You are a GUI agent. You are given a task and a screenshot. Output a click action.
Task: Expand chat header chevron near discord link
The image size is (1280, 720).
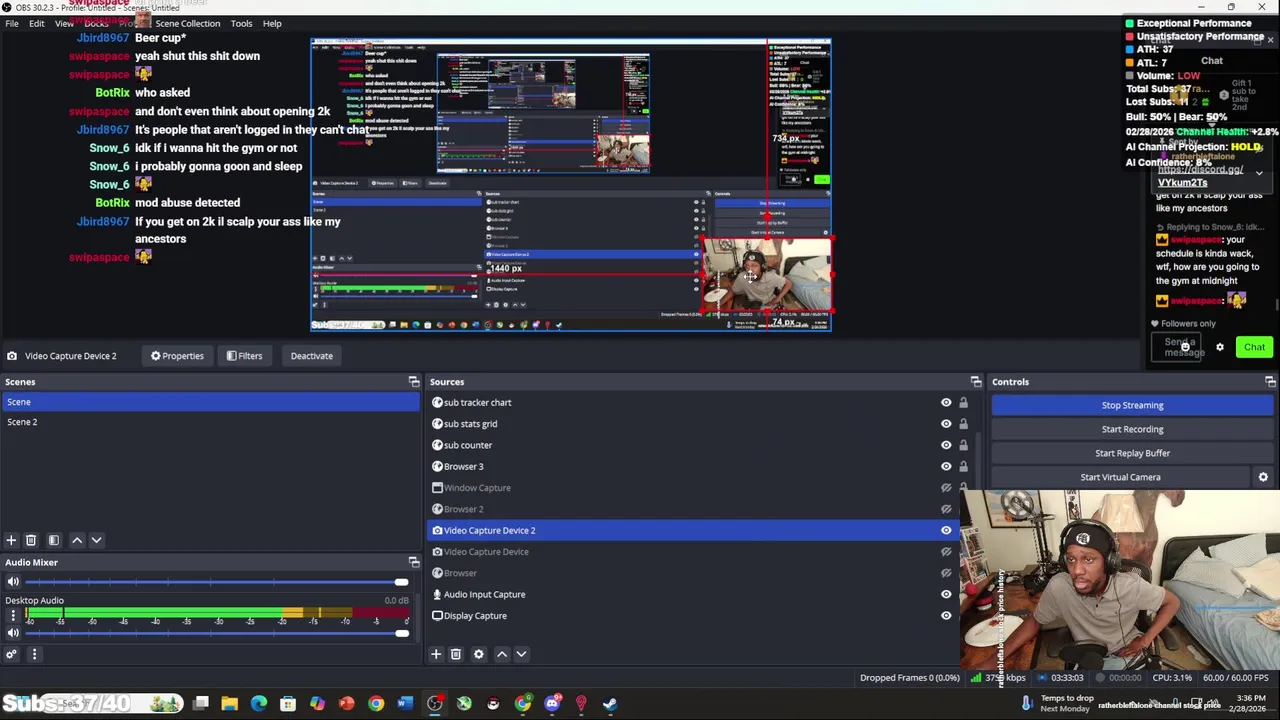pyautogui.click(x=1259, y=174)
